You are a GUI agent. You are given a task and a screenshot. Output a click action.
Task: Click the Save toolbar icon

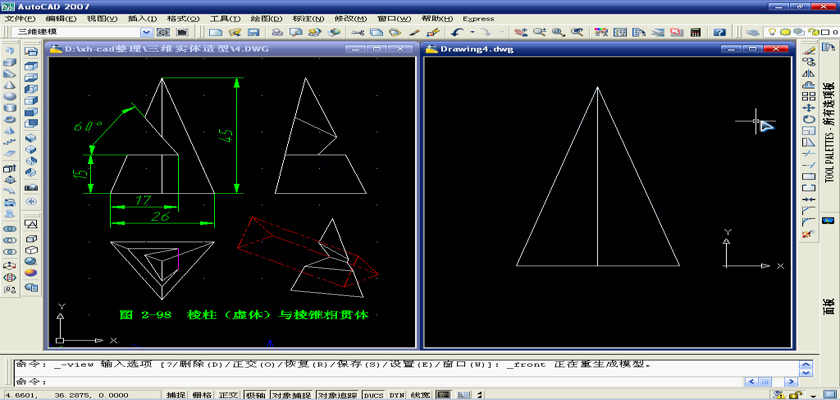[x=253, y=32]
